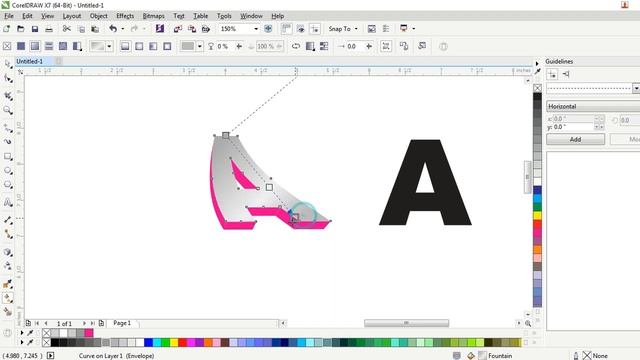Pick the red swatch in vertical palette
This screenshot has width=640, height=360.
coord(538,224)
